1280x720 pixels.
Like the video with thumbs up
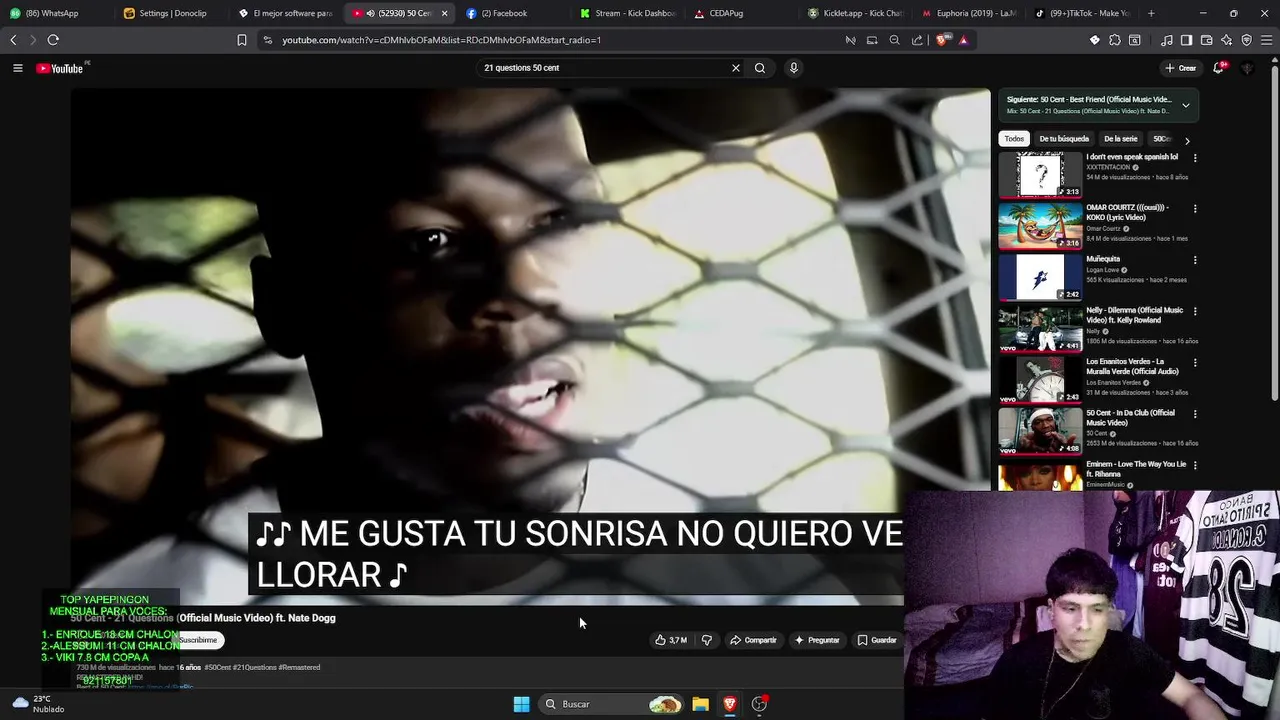[671, 640]
